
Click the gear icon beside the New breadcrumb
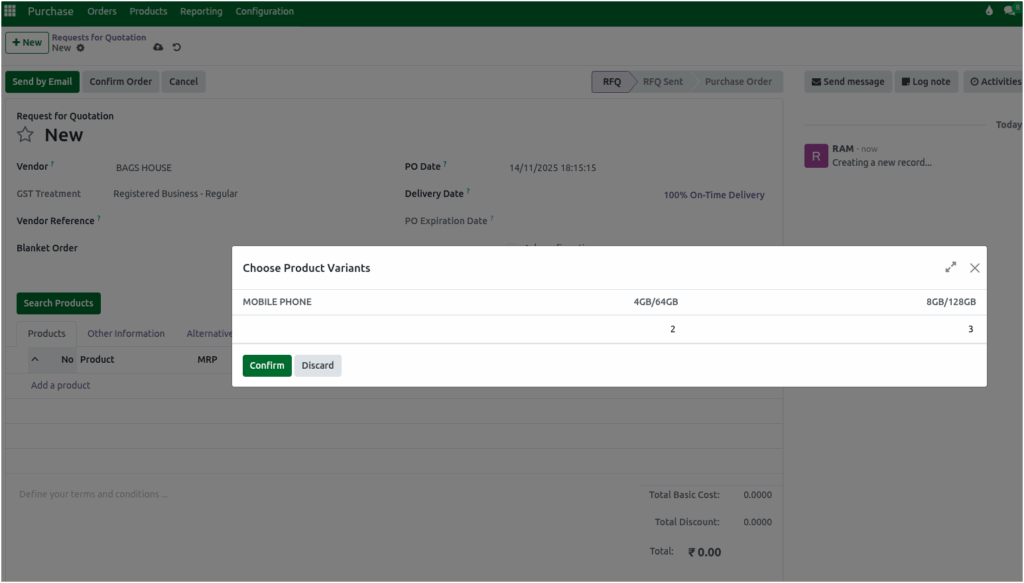coord(79,48)
